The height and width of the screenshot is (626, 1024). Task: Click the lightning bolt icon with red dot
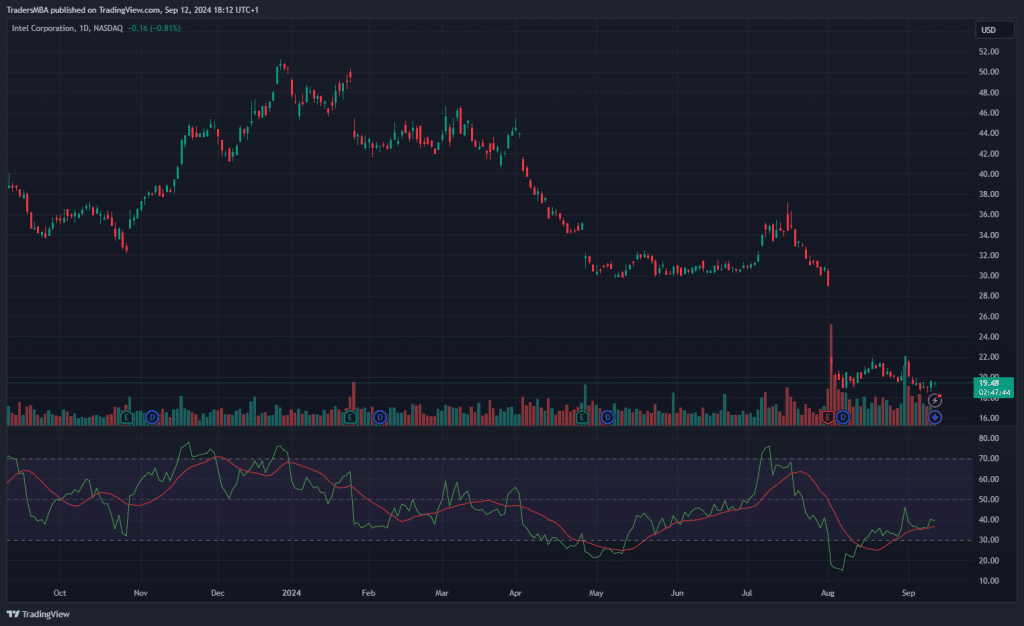click(935, 400)
